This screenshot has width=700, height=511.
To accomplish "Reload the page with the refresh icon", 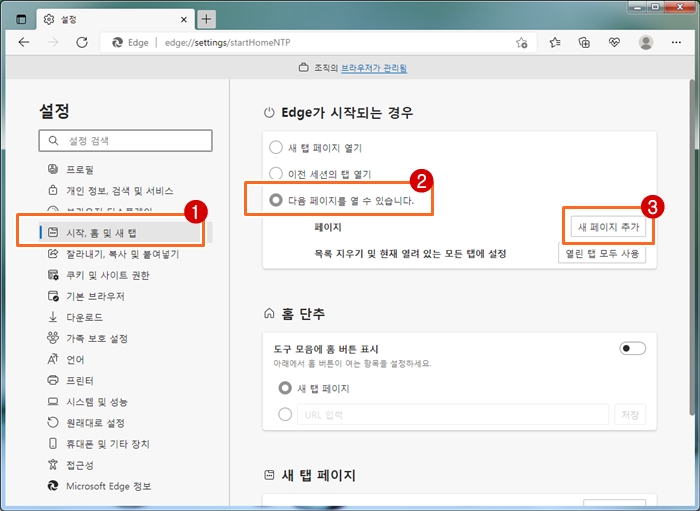I will [82, 42].
